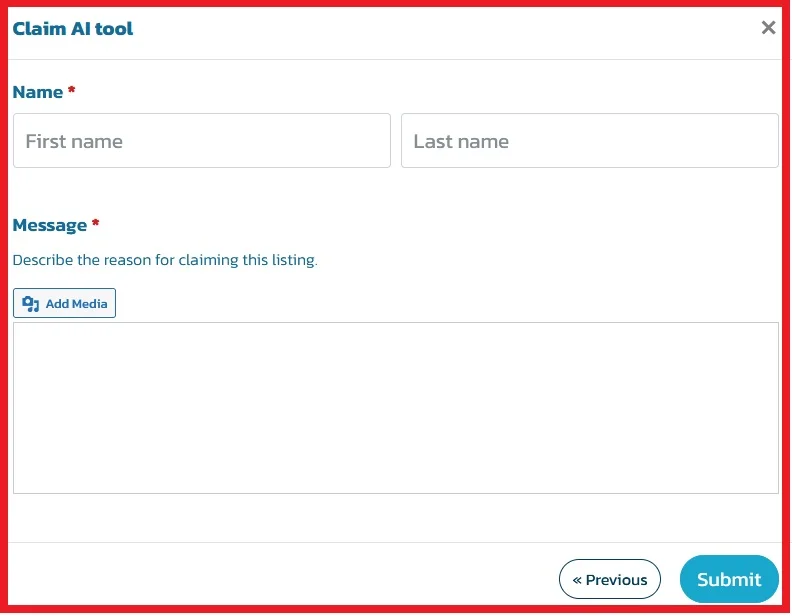The width and height of the screenshot is (792, 616).
Task: Place cursor on 'Last name' placeholder text
Action: (x=461, y=142)
